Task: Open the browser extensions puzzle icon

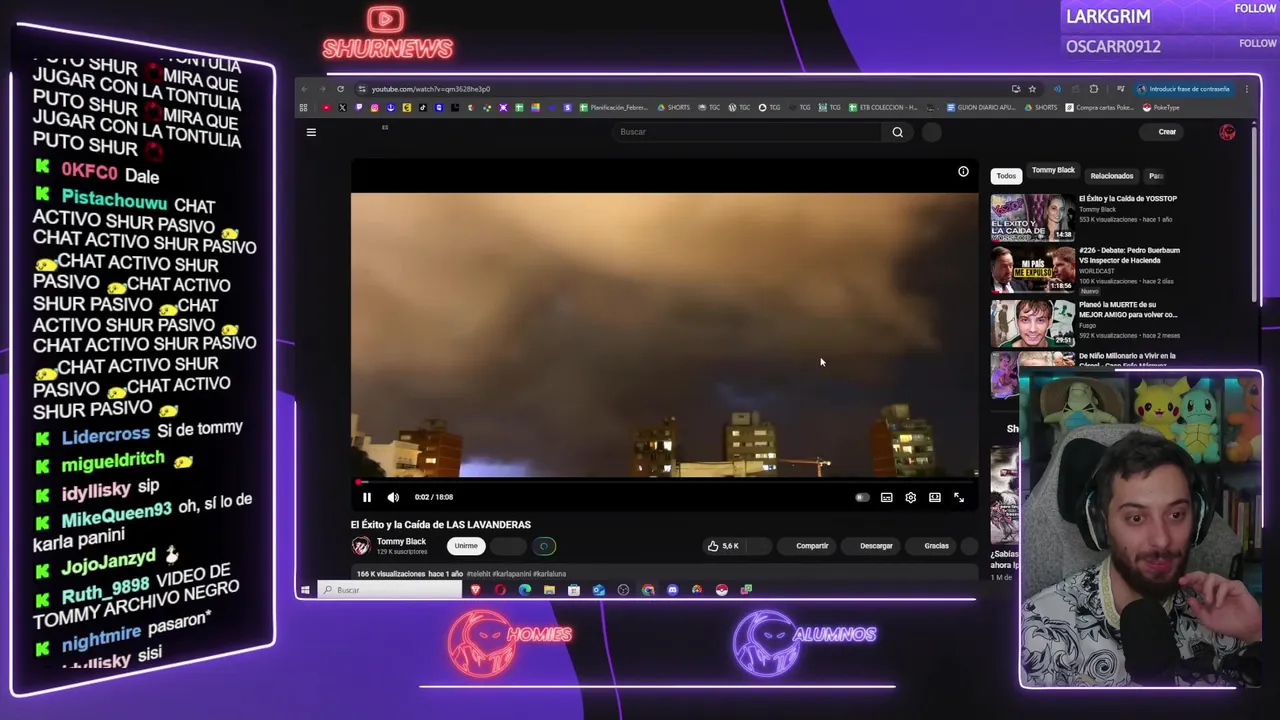Action: 1094,89
